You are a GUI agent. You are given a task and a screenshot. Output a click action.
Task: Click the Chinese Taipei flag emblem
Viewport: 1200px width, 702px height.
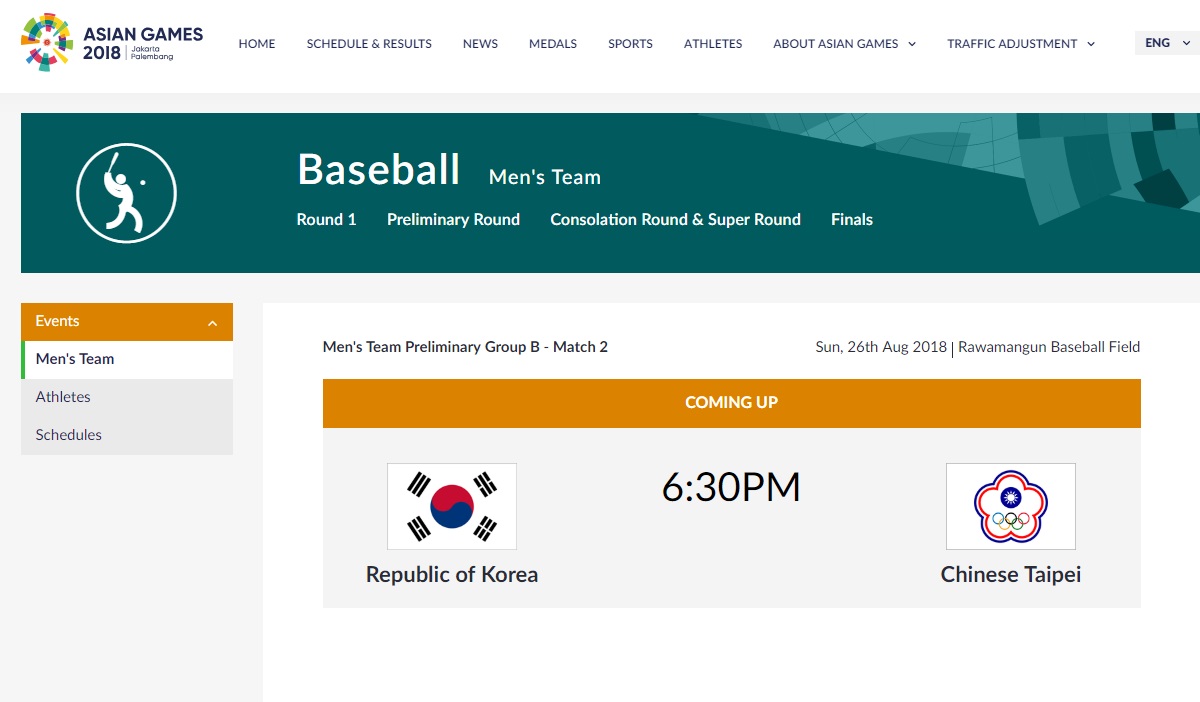click(1010, 506)
